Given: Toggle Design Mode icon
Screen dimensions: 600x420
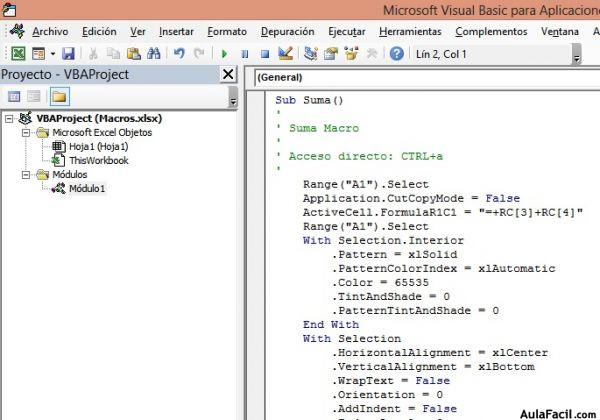Looking at the screenshot, I should tap(285, 54).
